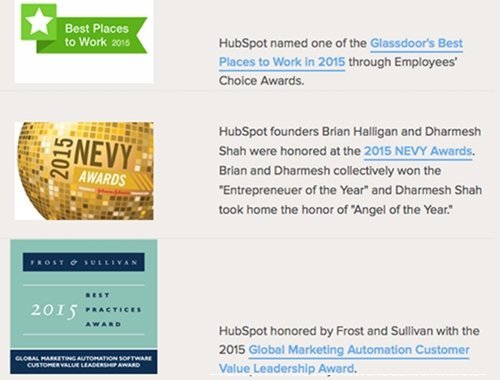The image size is (500, 380).
Task: Click the vertical 2015 on NEVY image
Action: pyautogui.click(x=62, y=158)
